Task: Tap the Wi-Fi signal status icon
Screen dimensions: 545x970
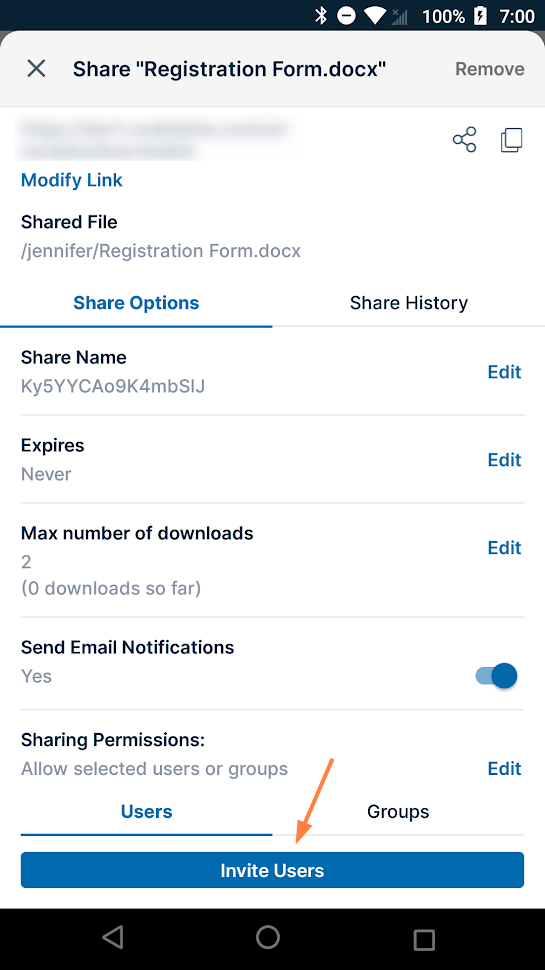Action: coord(375,15)
